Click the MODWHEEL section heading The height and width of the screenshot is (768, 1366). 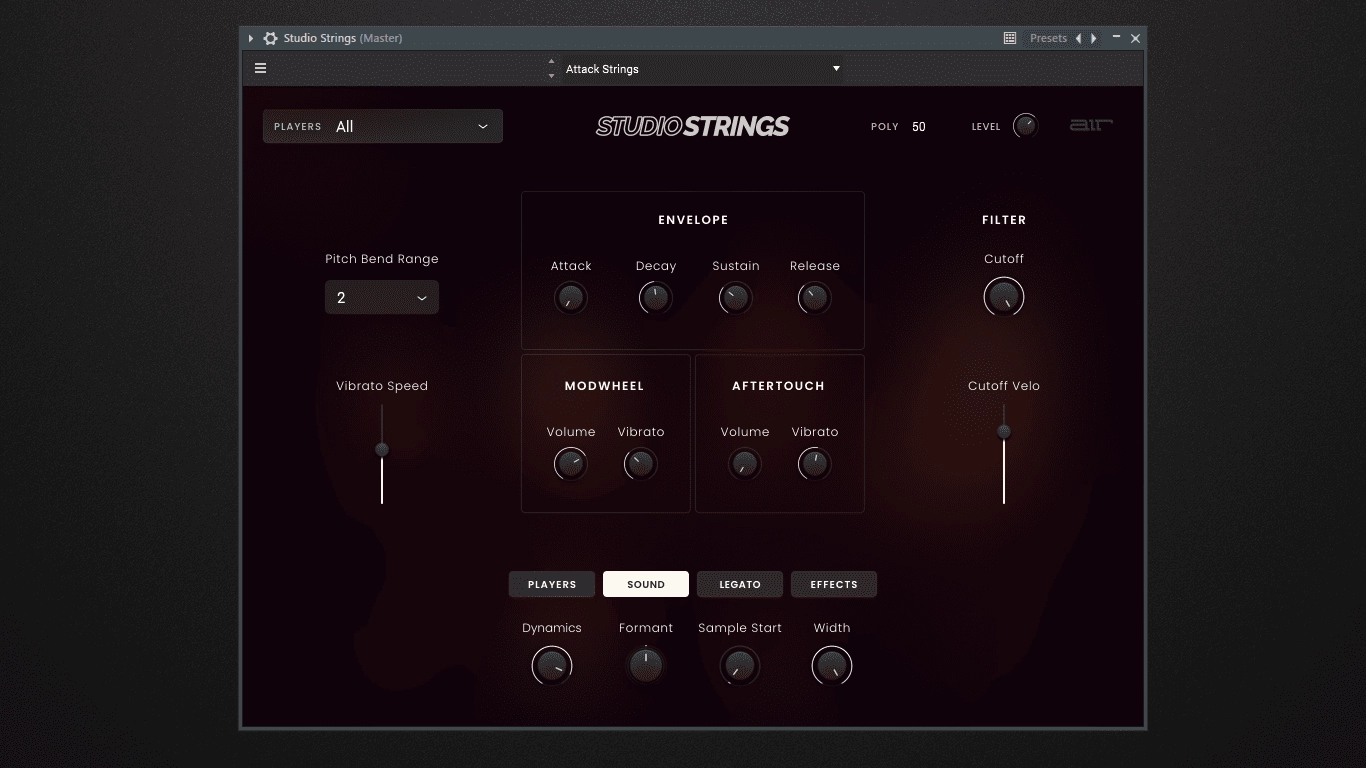(x=604, y=386)
